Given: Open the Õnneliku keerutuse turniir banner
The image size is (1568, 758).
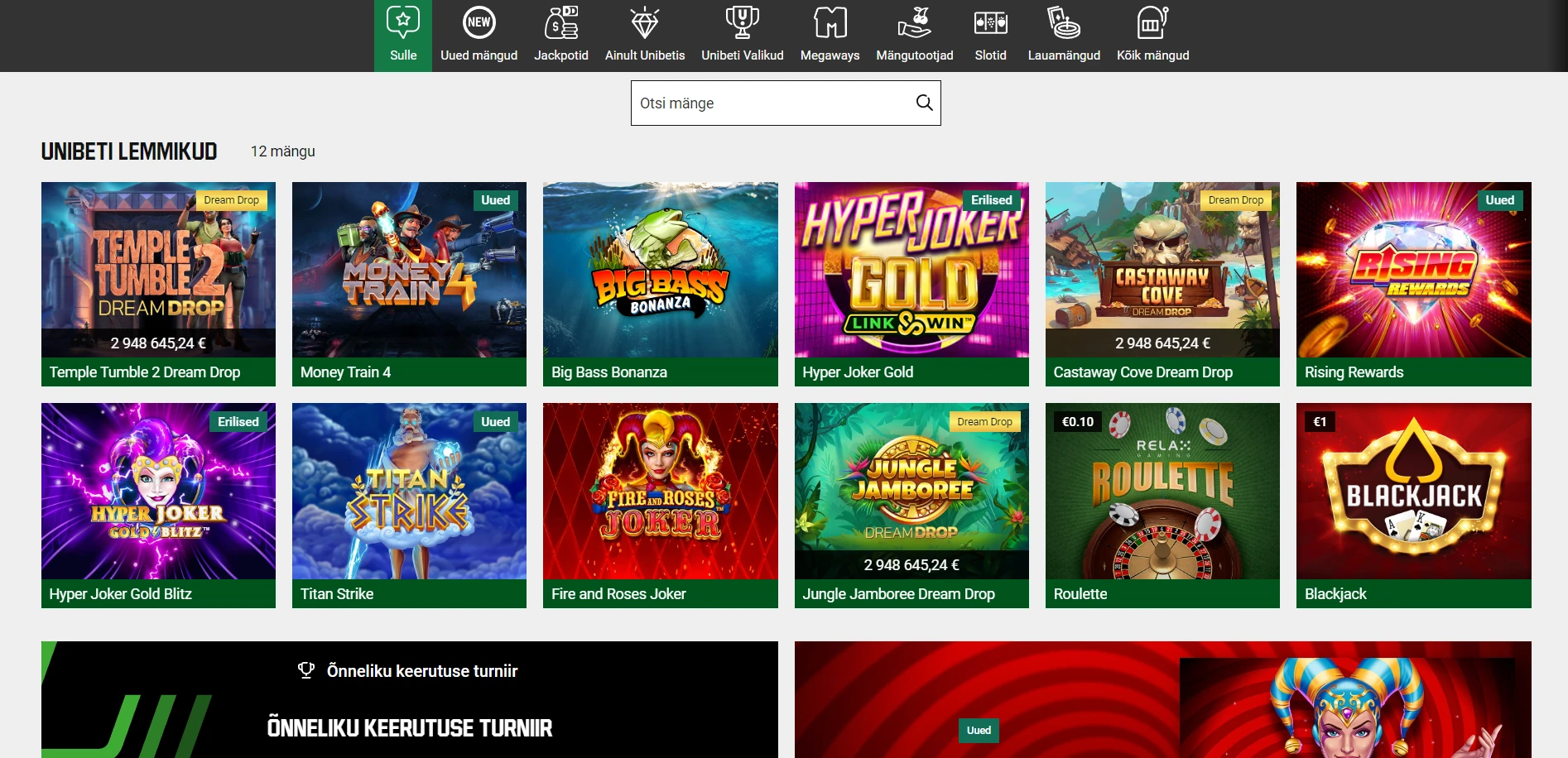Looking at the screenshot, I should point(409,700).
